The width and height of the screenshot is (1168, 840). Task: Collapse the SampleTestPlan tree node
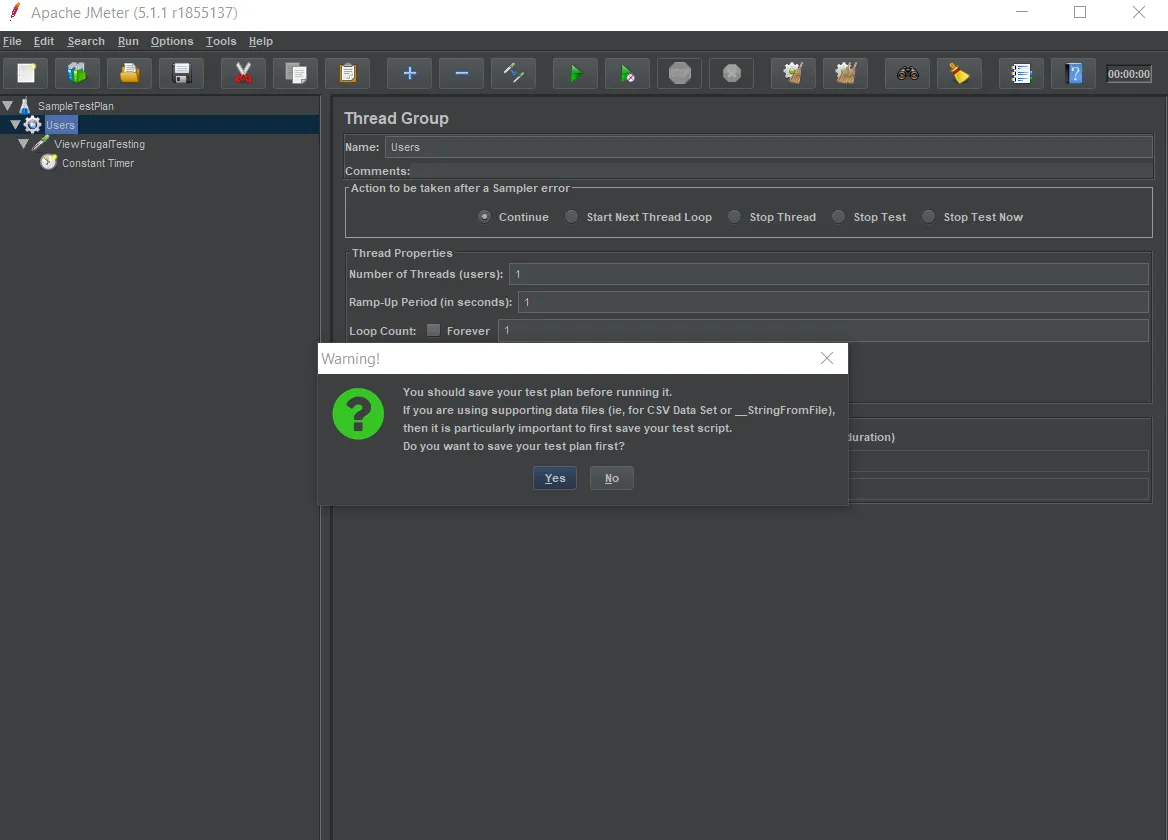(7, 106)
